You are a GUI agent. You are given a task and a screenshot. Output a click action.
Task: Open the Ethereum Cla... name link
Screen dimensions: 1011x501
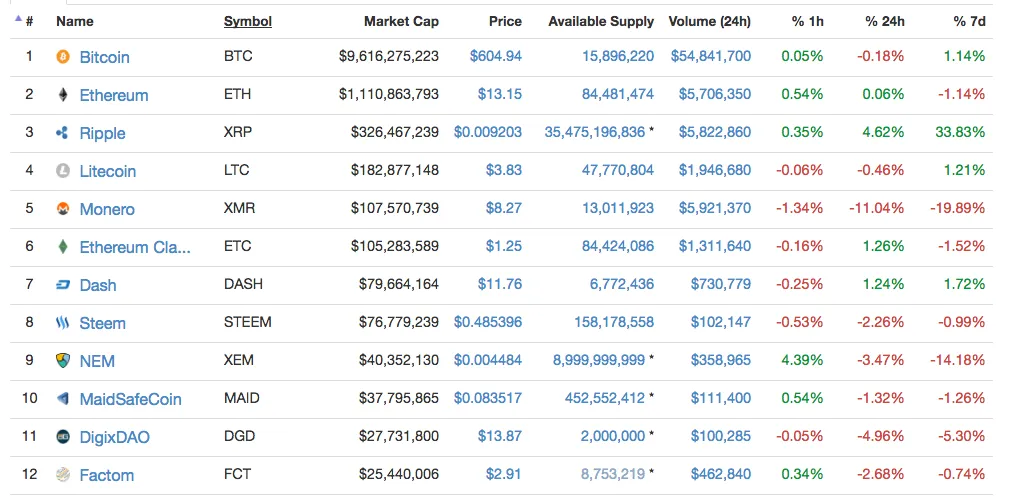135,247
